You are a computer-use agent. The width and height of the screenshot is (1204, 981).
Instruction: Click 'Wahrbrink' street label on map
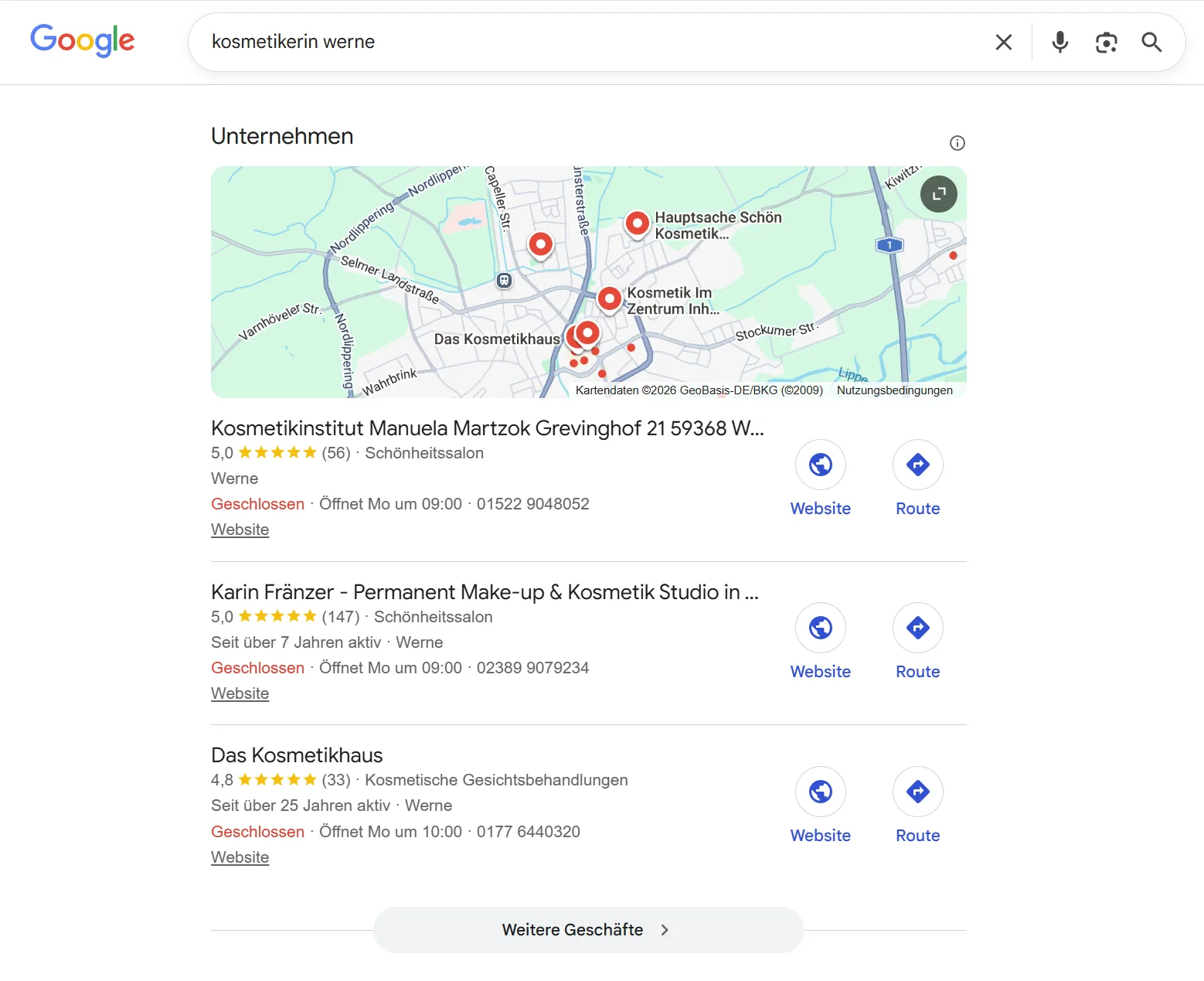click(389, 381)
